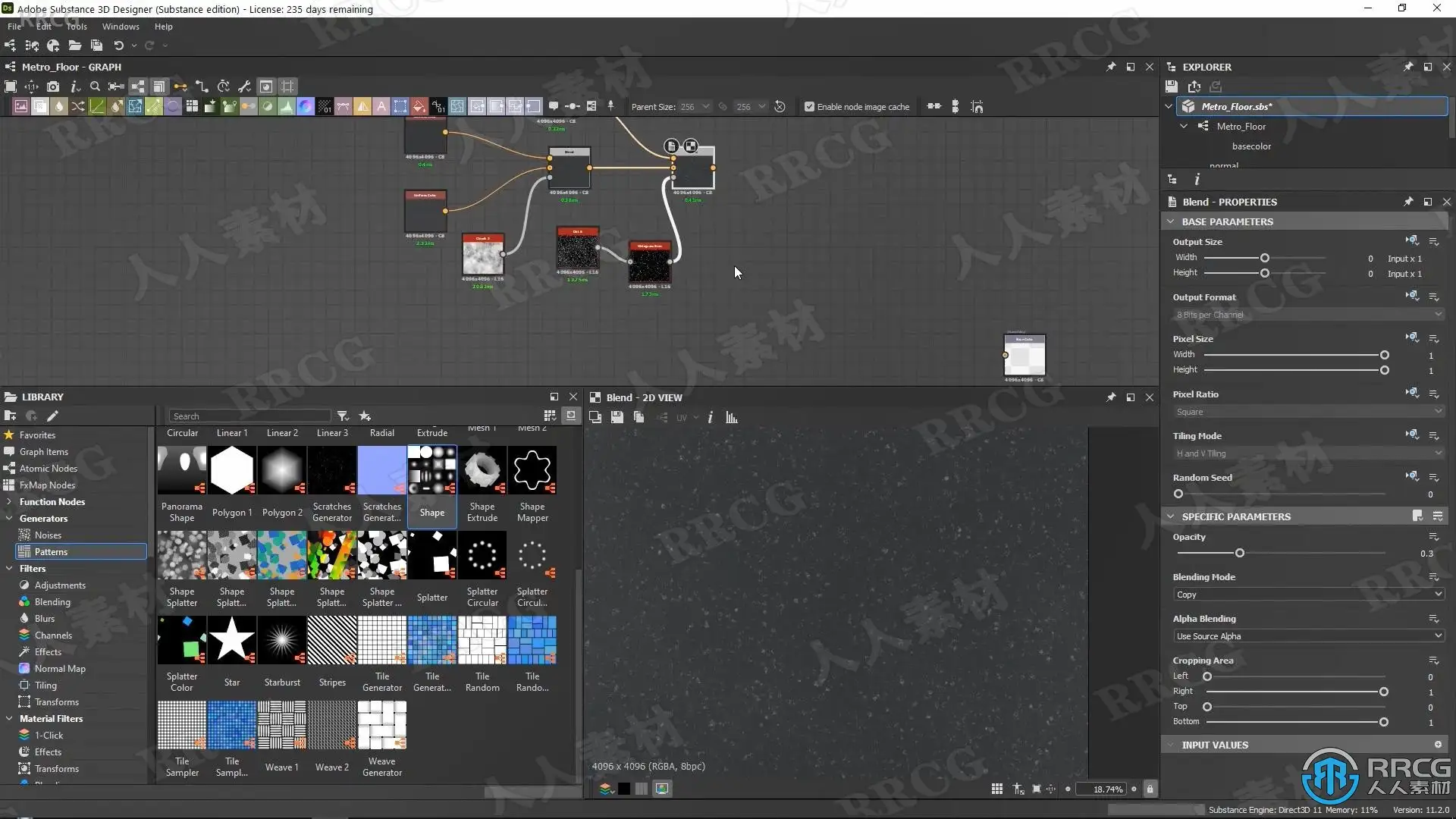The height and width of the screenshot is (819, 1456).
Task: Click save icon in Explorer panel
Action: (x=1172, y=86)
